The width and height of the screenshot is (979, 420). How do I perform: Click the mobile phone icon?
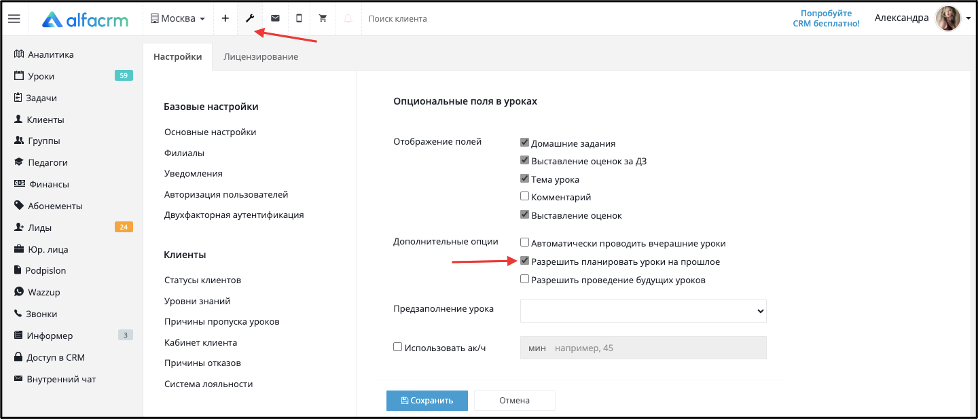pyautogui.click(x=299, y=19)
